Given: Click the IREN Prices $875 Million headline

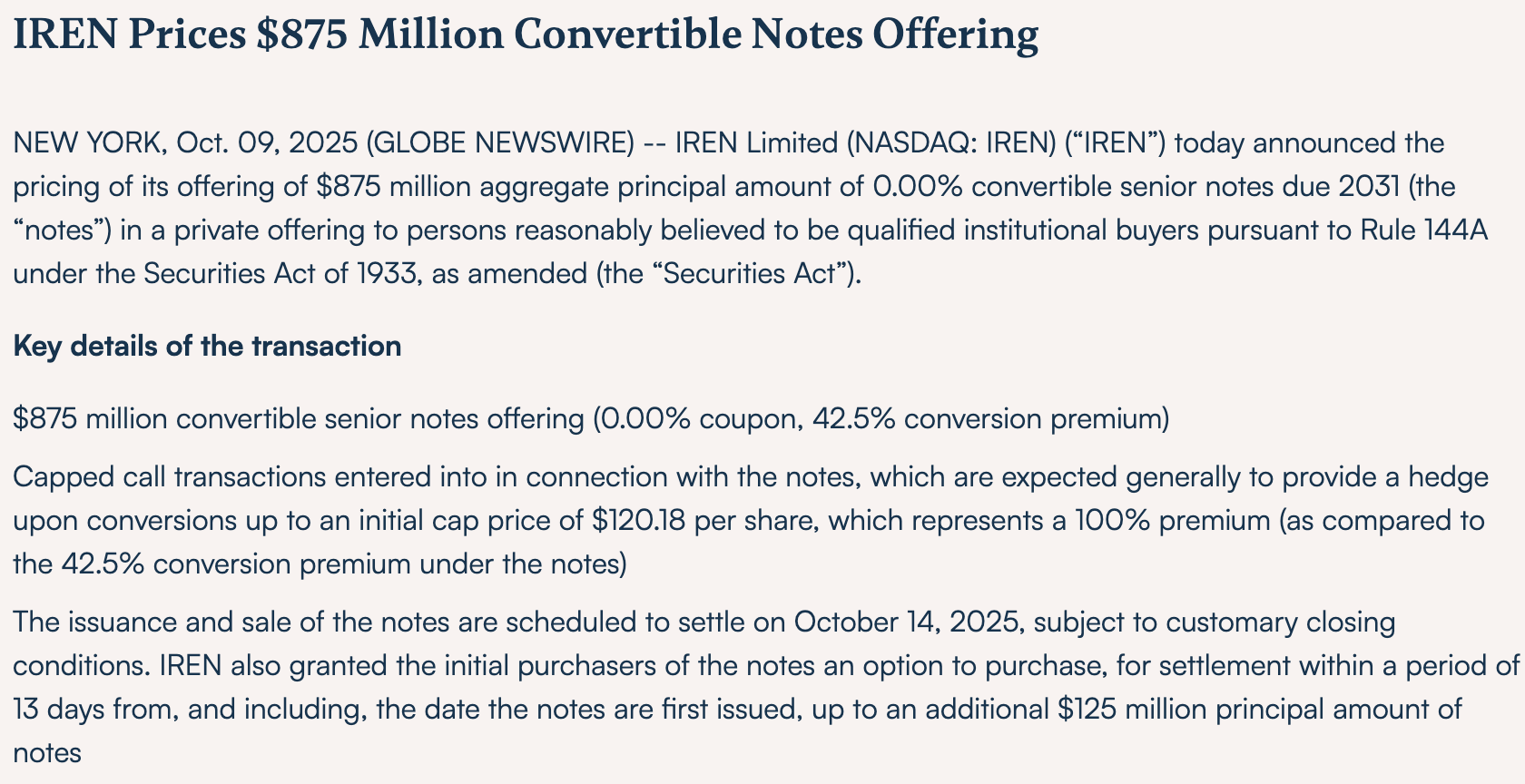Looking at the screenshot, I should pyautogui.click(x=525, y=36).
